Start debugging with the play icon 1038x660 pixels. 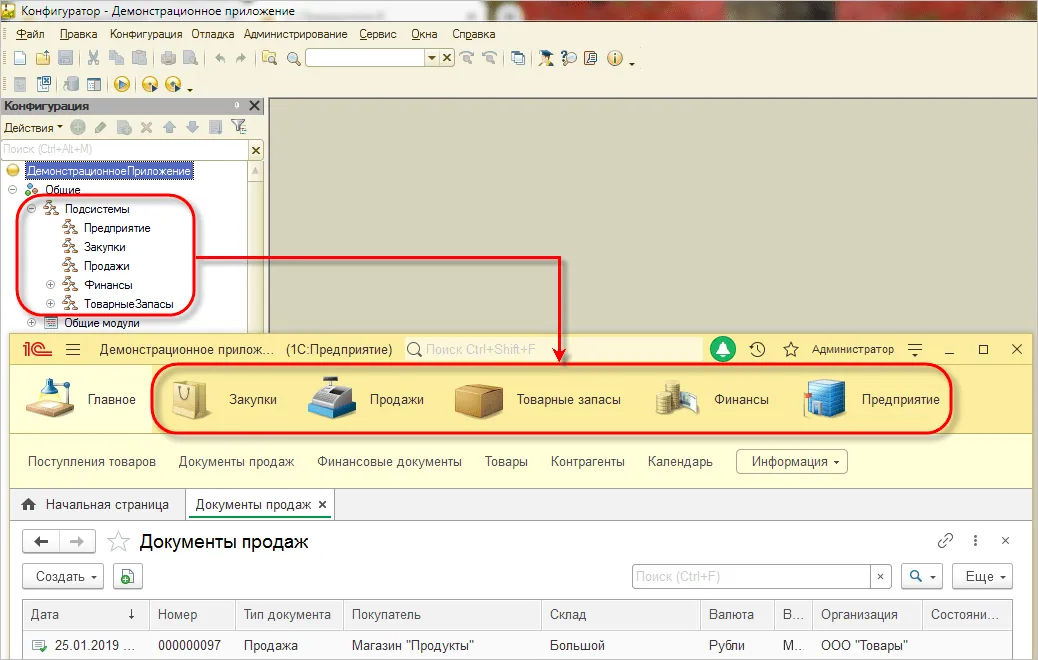121,84
